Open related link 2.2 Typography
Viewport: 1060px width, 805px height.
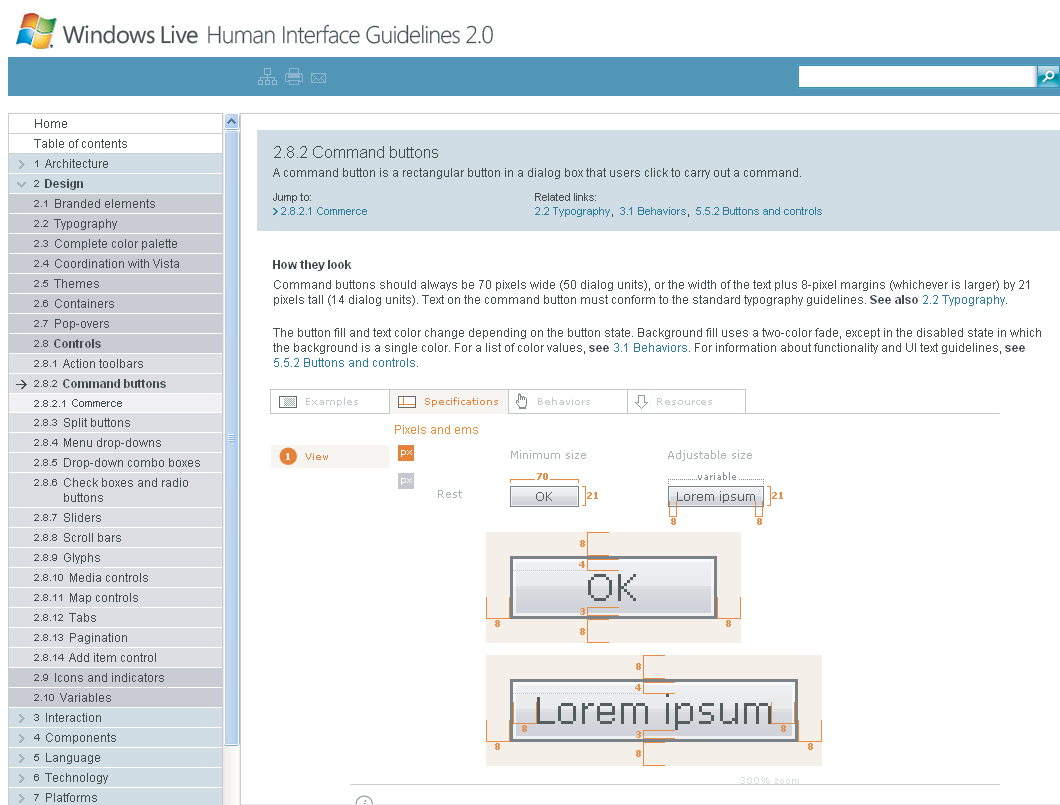pos(572,212)
